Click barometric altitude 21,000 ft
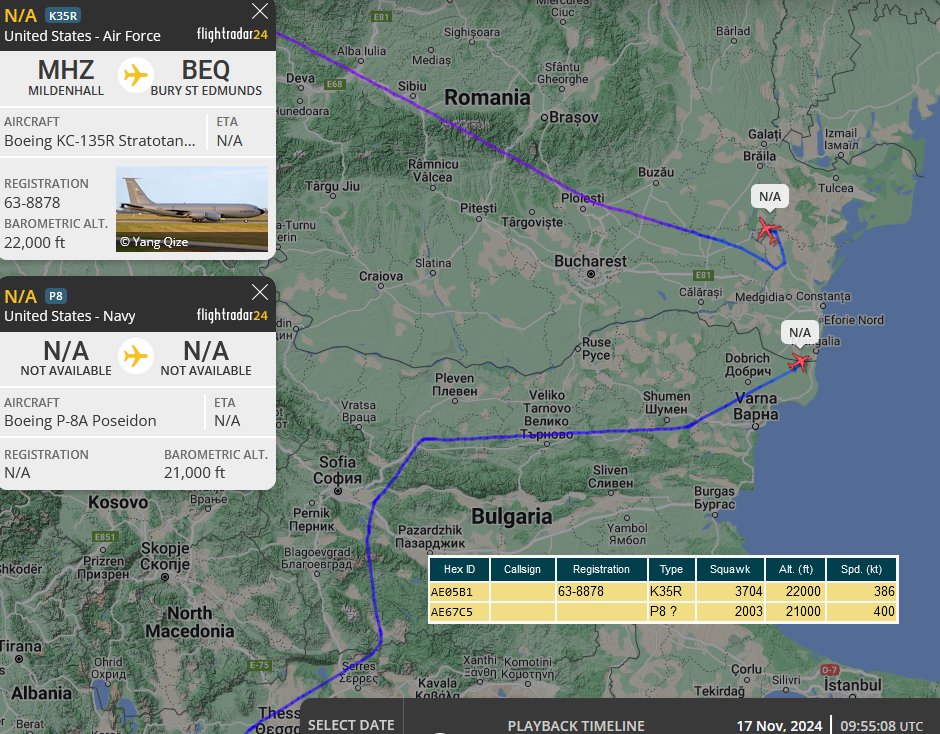The image size is (940, 734). (x=195, y=473)
